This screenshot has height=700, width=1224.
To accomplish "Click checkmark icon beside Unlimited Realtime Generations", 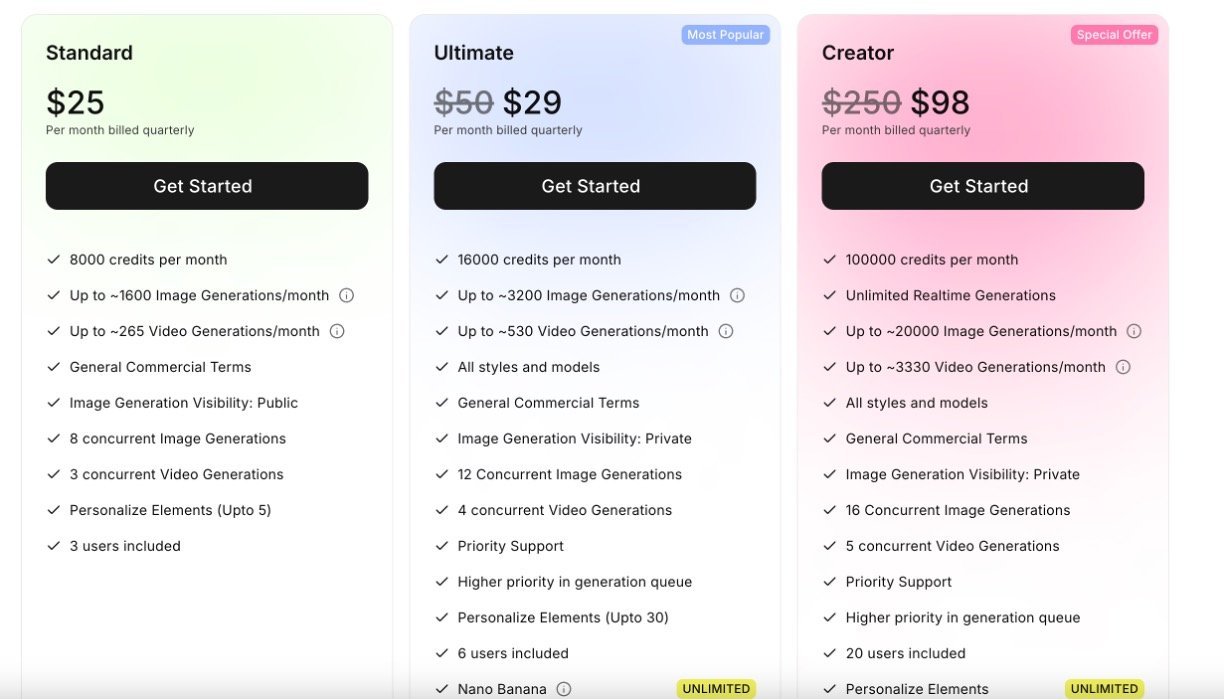I will coord(829,295).
